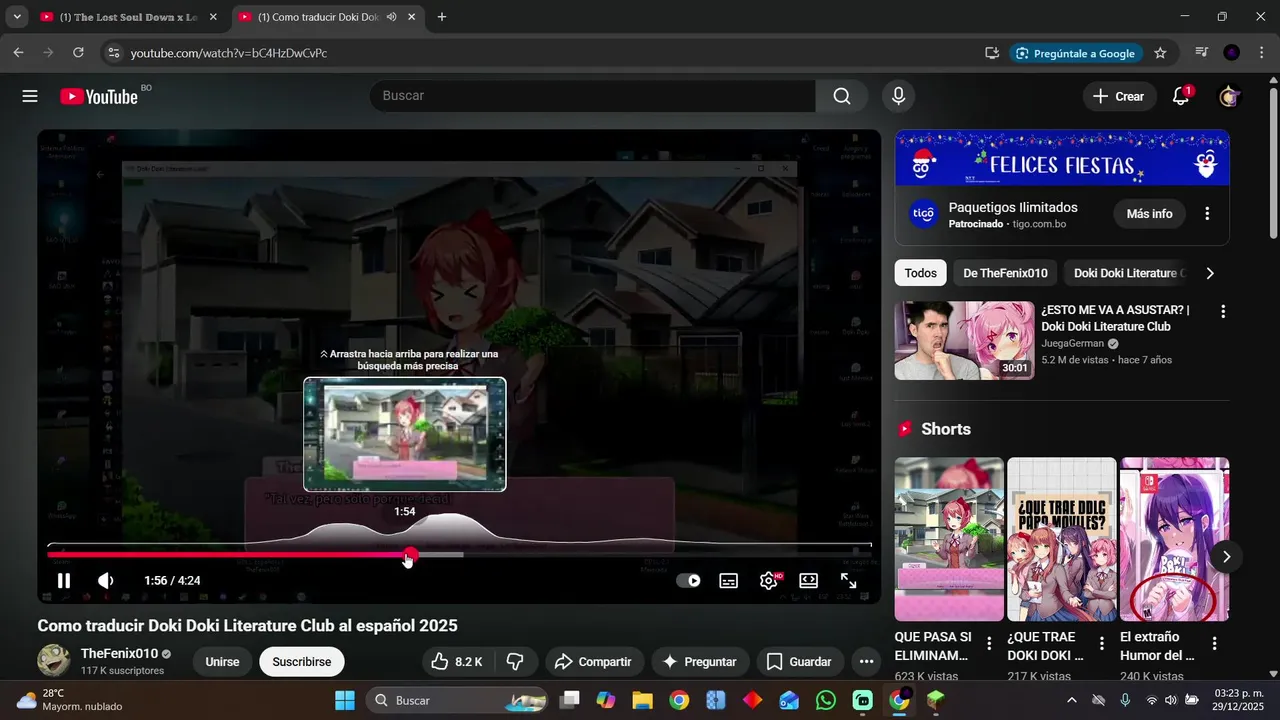Bookmark this page with star
This screenshot has height=720, width=1280.
1160,53
